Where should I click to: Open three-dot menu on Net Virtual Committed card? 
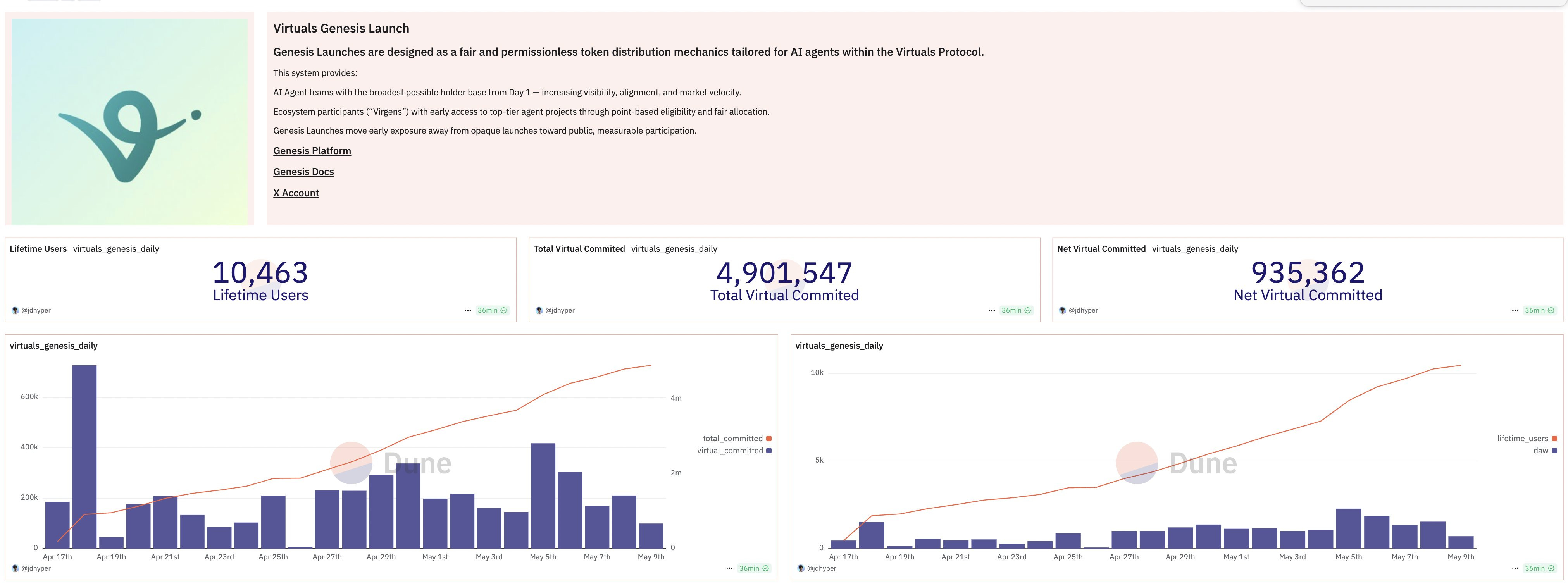coord(1515,310)
